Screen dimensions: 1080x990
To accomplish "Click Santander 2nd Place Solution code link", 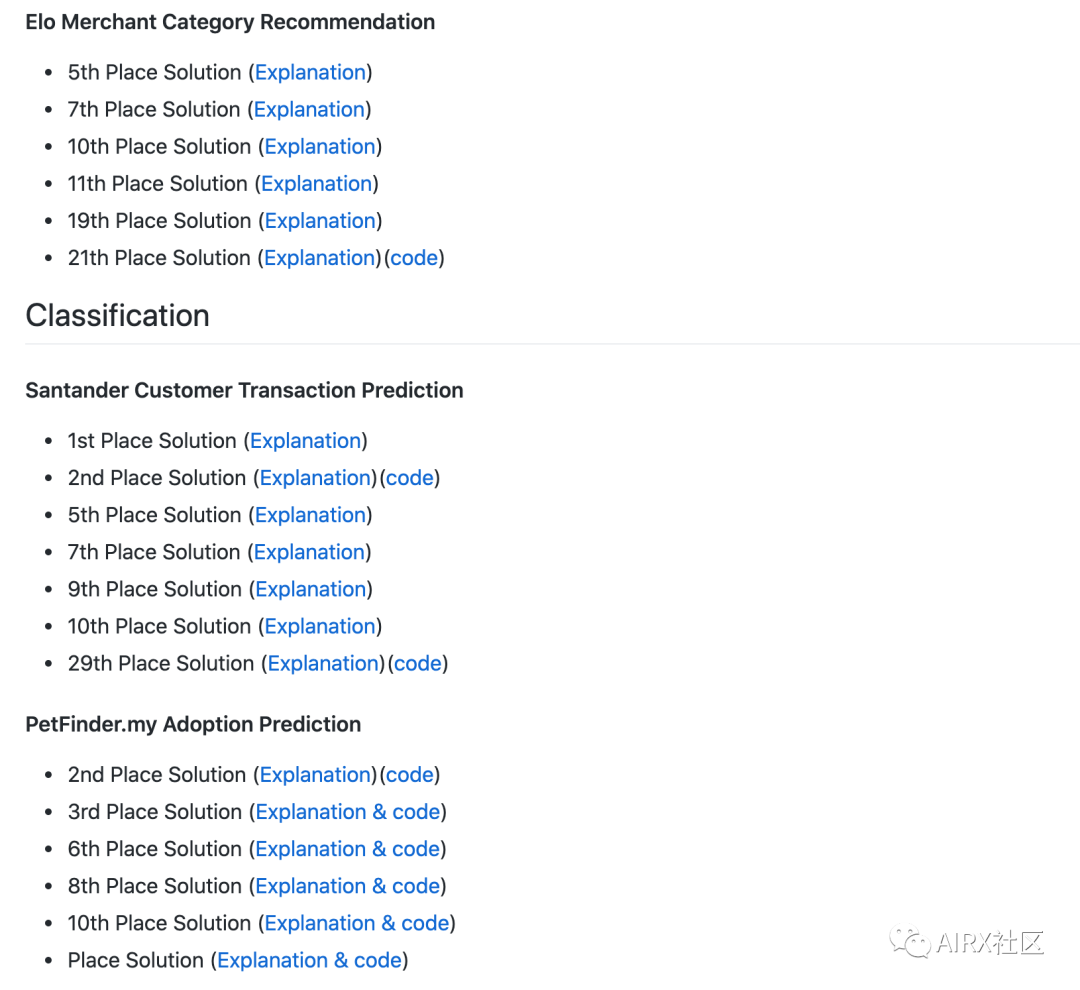I will tap(410, 477).
